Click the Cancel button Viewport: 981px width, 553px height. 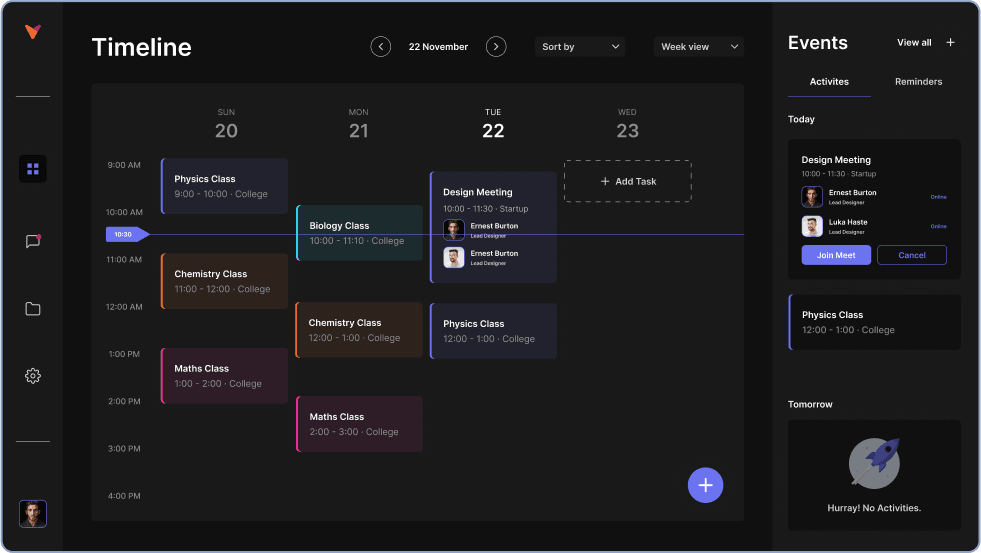(x=912, y=255)
